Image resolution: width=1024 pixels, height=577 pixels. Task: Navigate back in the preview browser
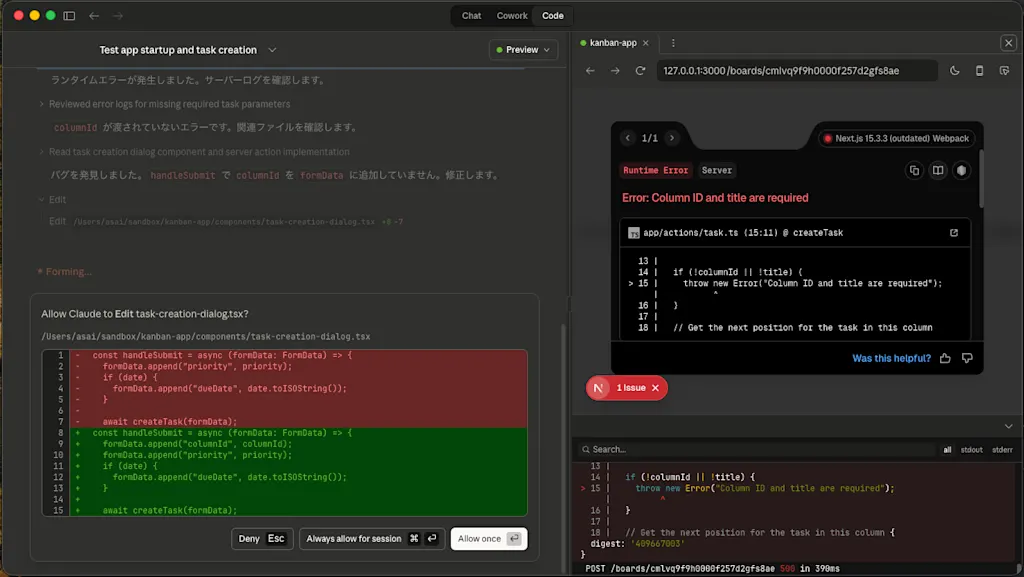click(590, 70)
